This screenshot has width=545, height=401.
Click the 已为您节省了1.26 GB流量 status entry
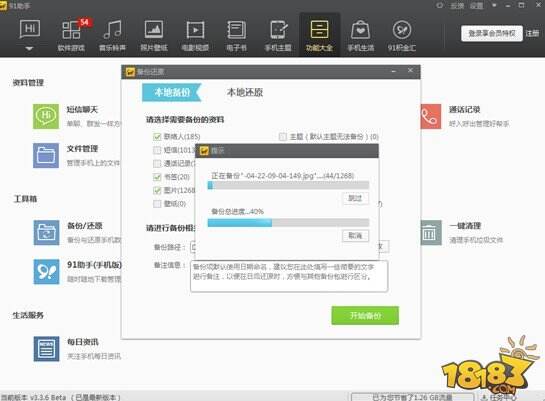coord(412,397)
